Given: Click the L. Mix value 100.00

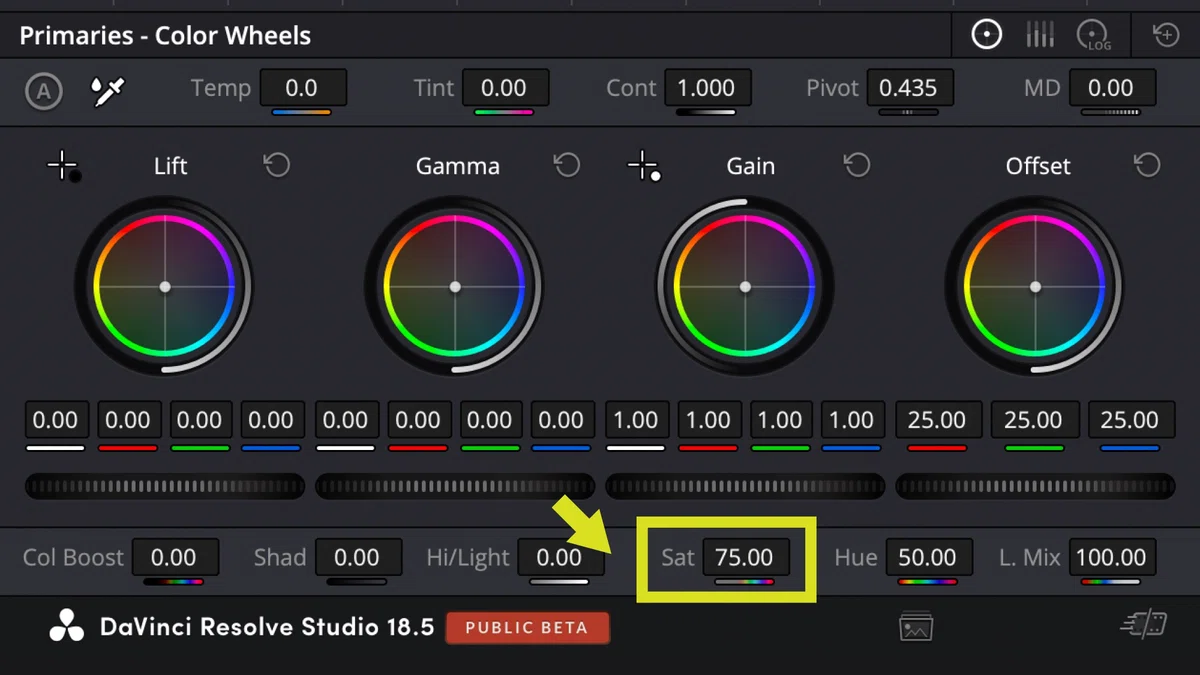Looking at the screenshot, I should (1111, 557).
